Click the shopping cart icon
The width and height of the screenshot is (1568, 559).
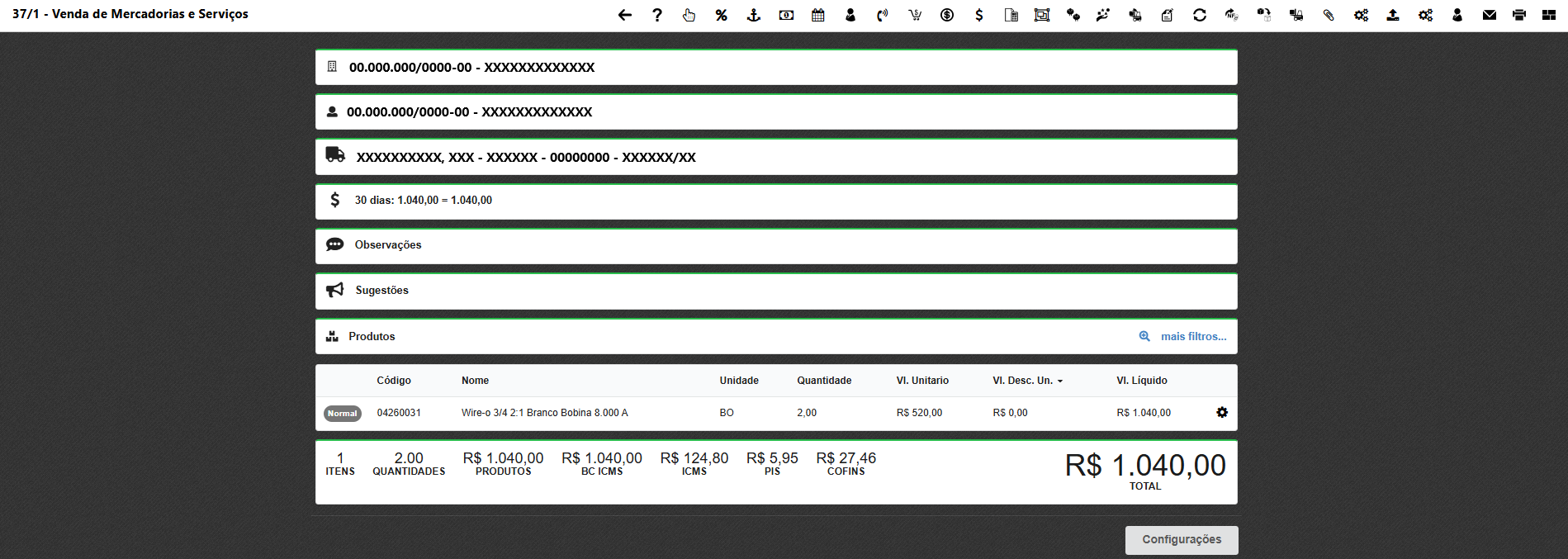click(915, 15)
